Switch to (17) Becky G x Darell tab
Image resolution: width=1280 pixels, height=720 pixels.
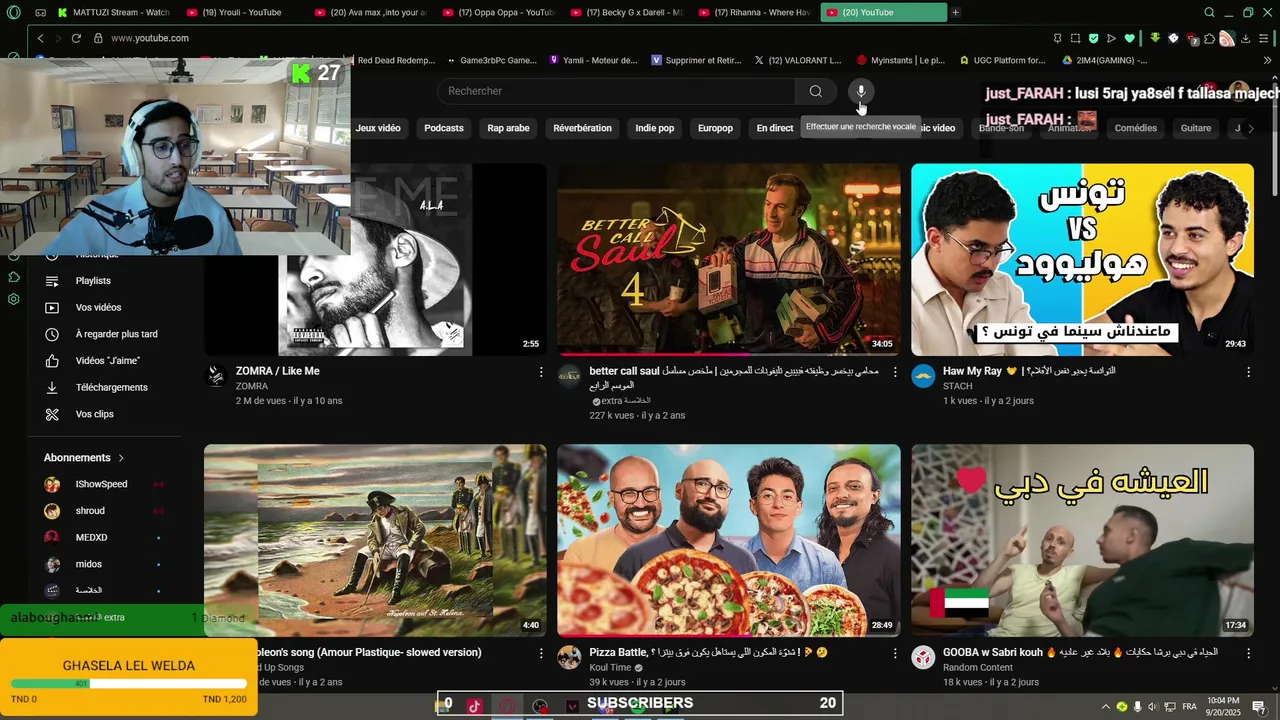(626, 12)
